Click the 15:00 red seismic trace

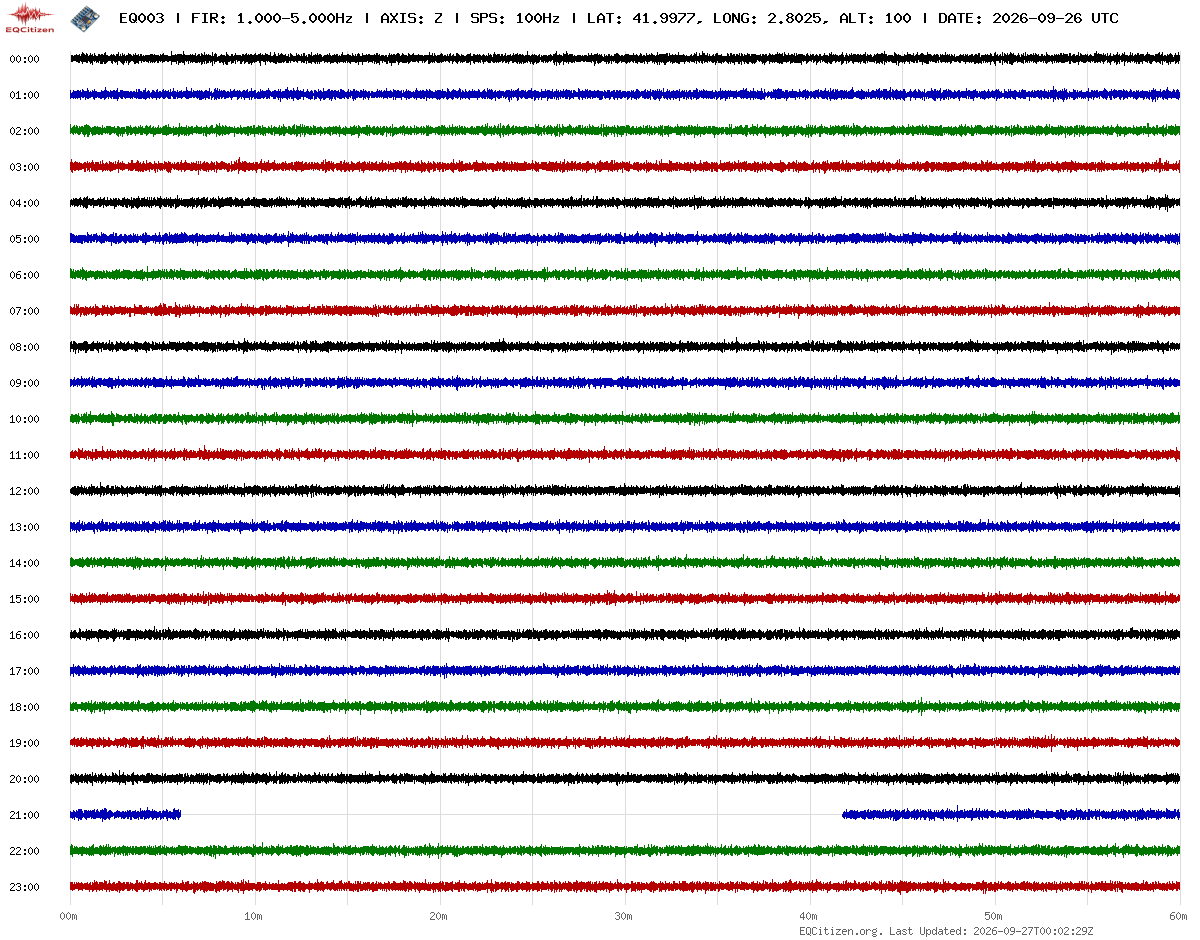tap(625, 598)
